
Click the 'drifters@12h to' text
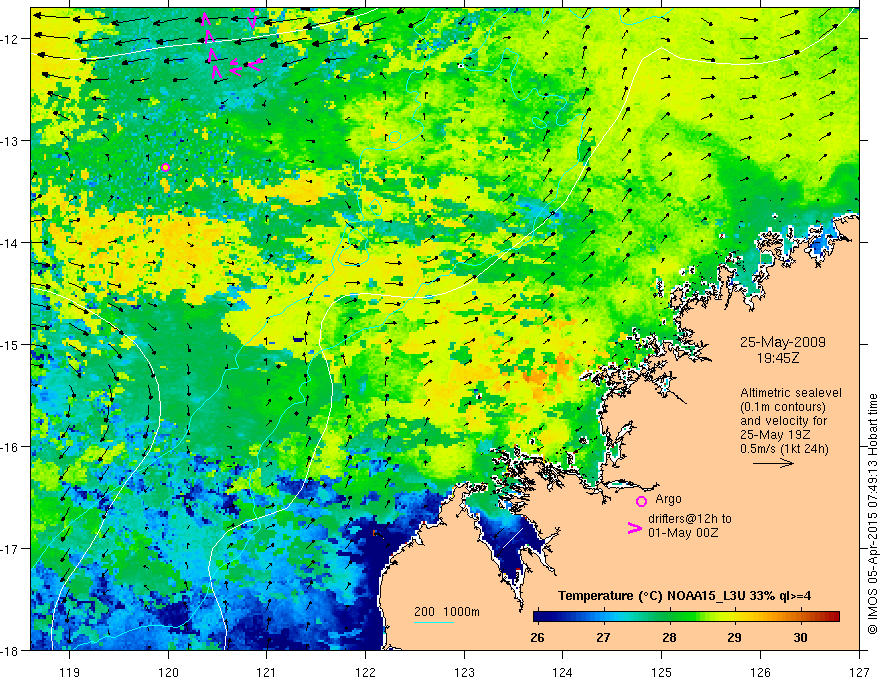pos(690,519)
